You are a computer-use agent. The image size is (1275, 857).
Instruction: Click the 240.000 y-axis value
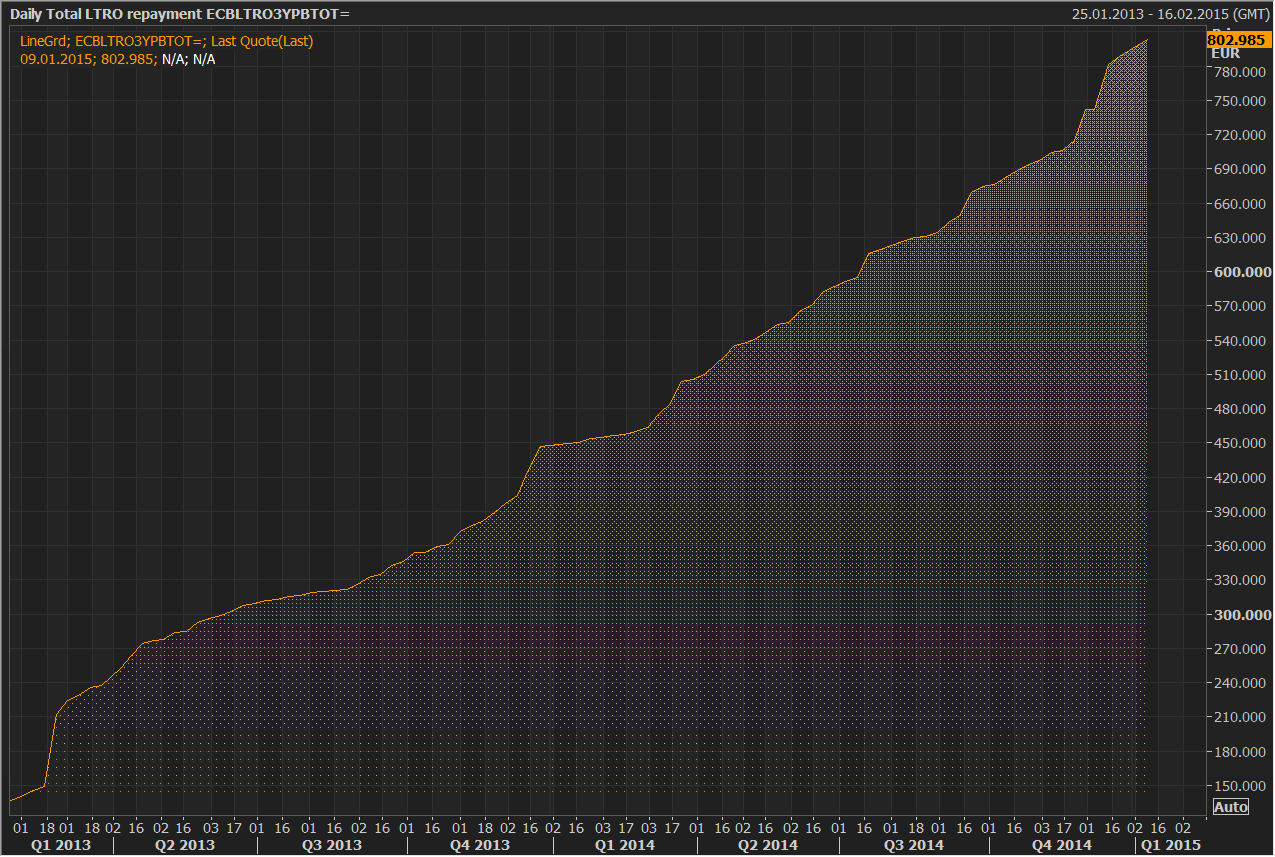click(1239, 683)
